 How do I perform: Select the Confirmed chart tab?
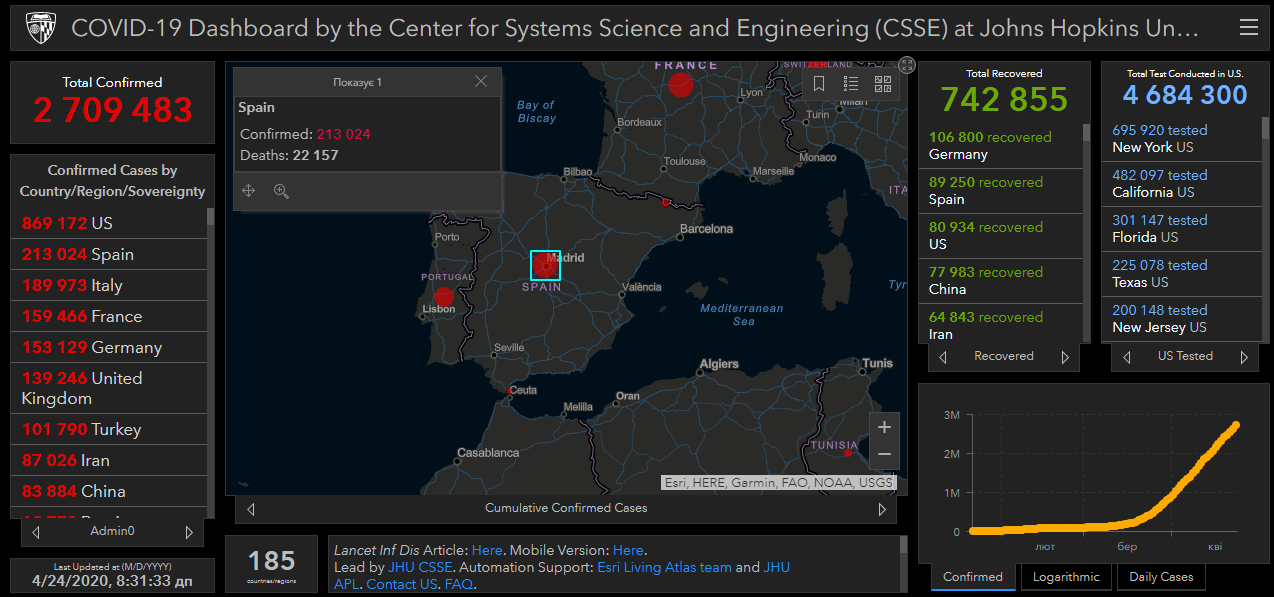973,577
